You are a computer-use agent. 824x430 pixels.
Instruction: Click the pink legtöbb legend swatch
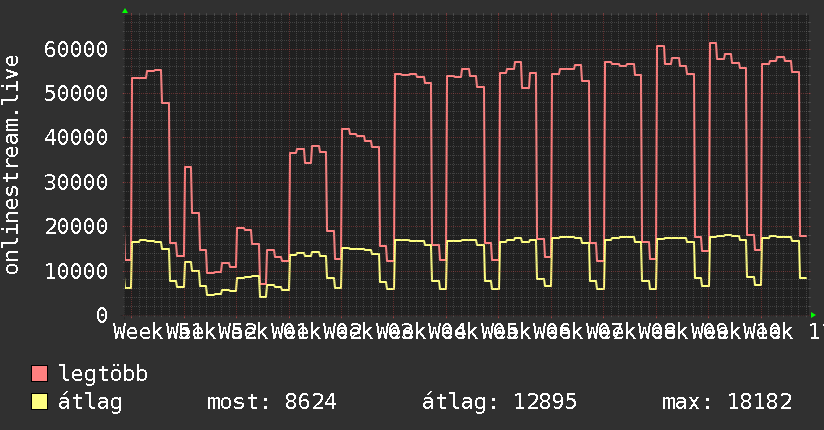tap(39, 374)
